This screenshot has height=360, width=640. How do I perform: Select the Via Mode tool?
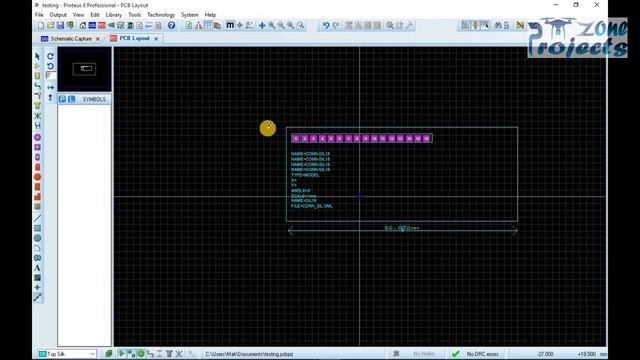coord(38,96)
